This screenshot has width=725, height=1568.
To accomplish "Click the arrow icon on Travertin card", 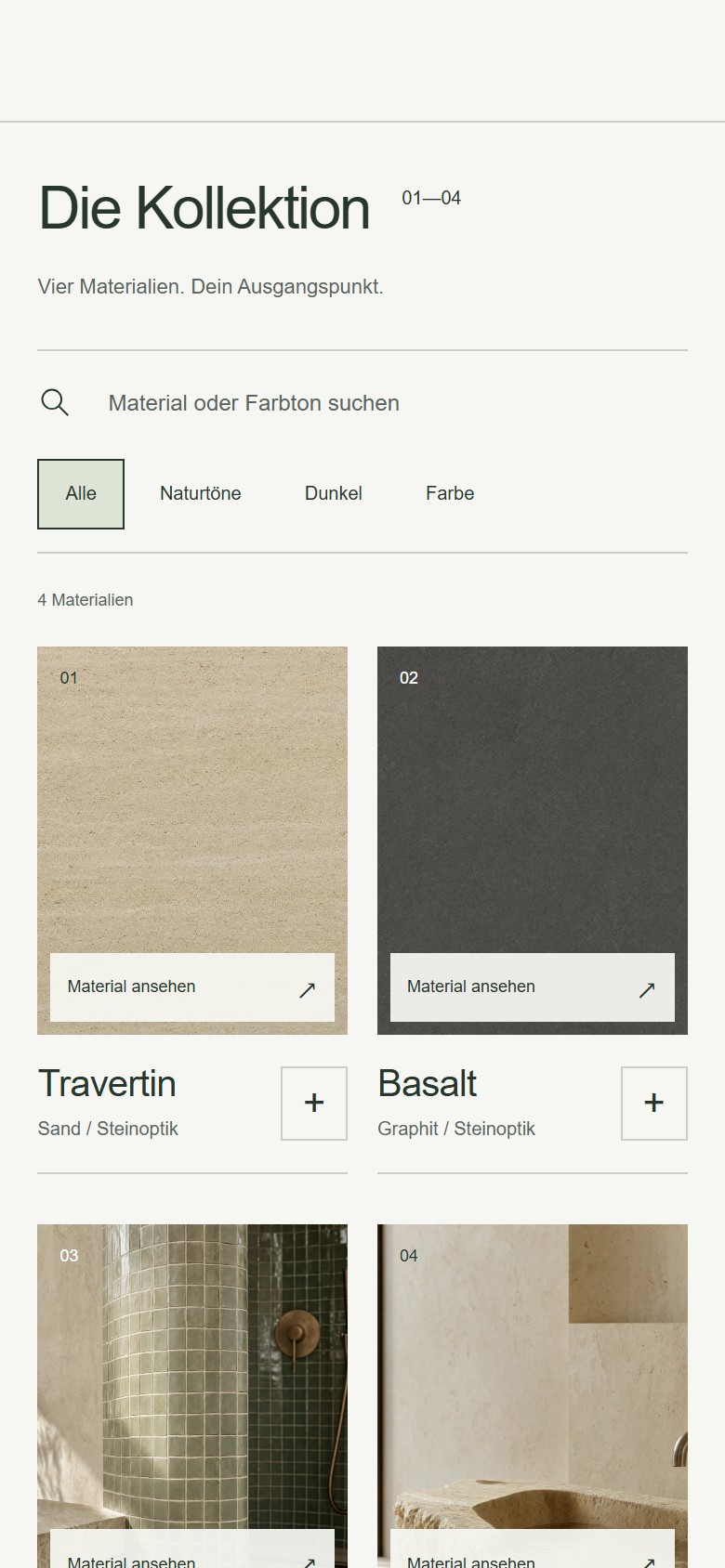I will (x=308, y=990).
